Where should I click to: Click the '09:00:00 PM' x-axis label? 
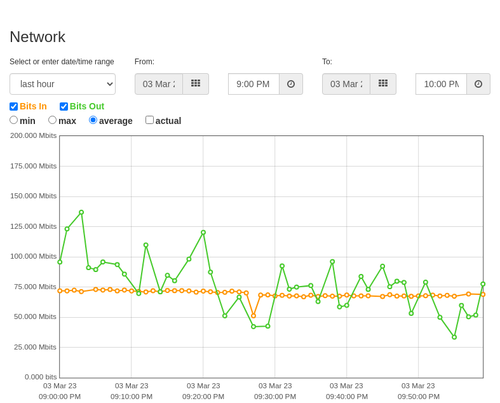60,397
